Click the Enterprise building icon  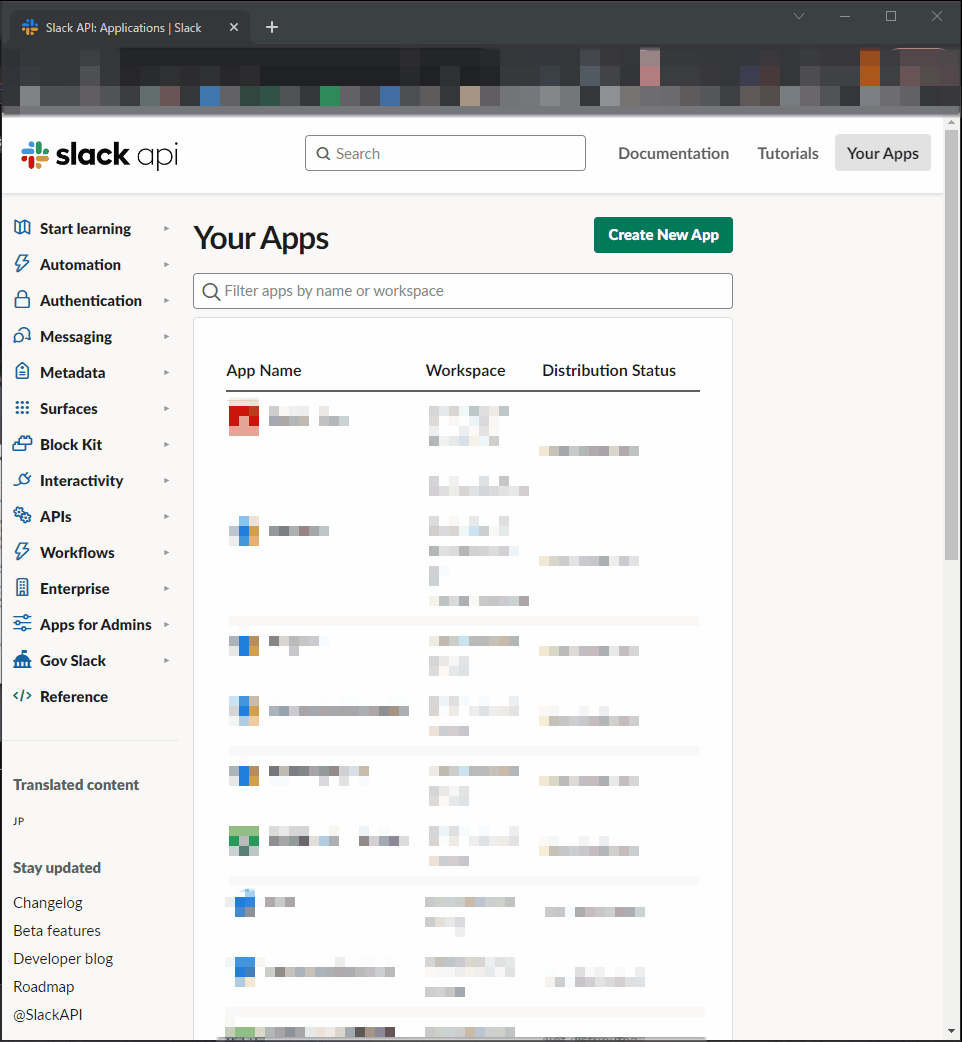point(22,587)
